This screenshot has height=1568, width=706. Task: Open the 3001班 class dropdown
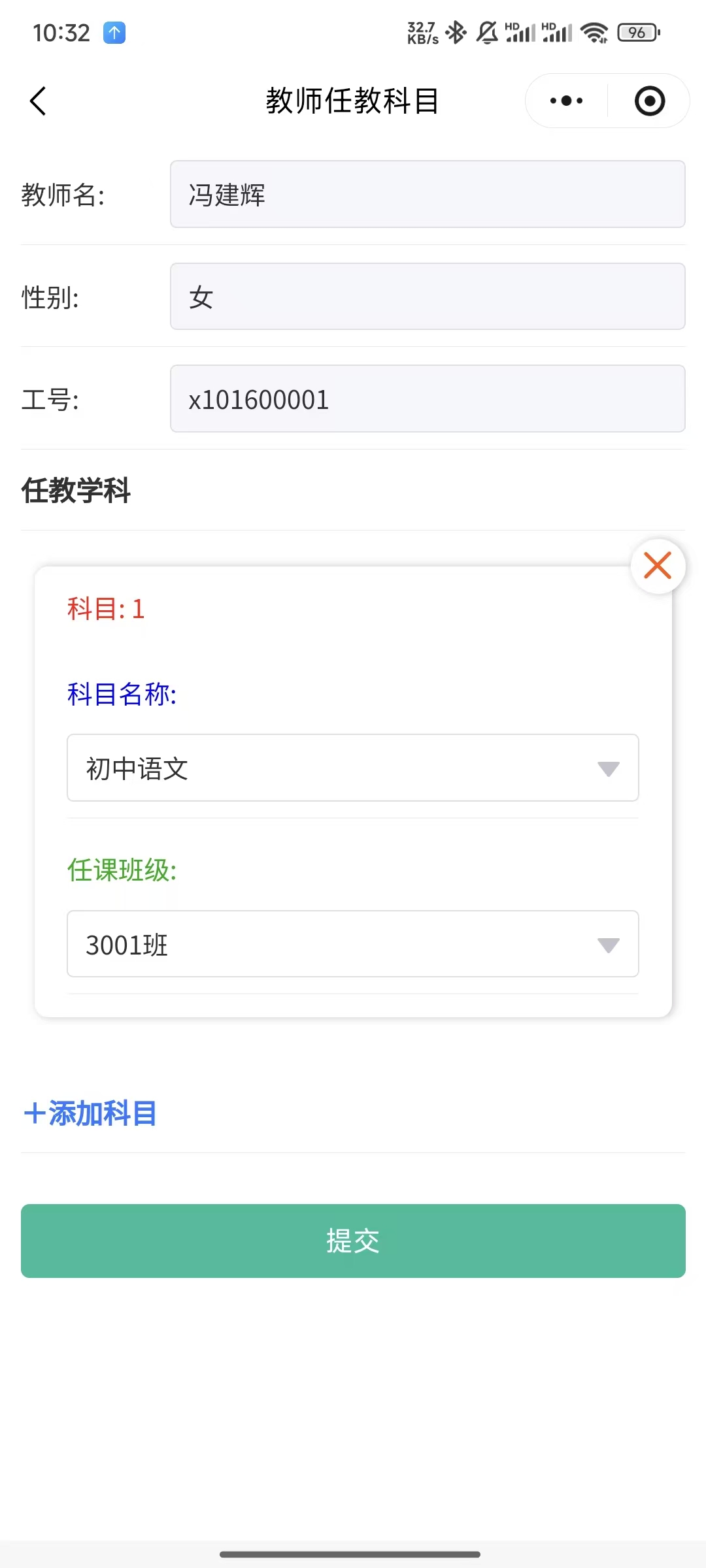[340, 944]
